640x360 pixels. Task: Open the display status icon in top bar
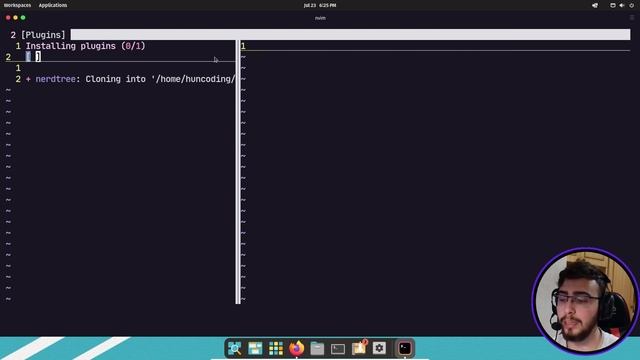pyautogui.click(x=613, y=5)
